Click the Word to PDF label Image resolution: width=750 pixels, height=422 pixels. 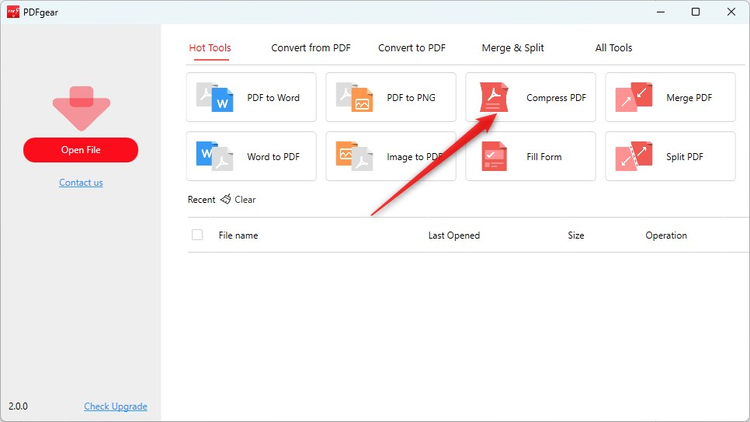273,157
